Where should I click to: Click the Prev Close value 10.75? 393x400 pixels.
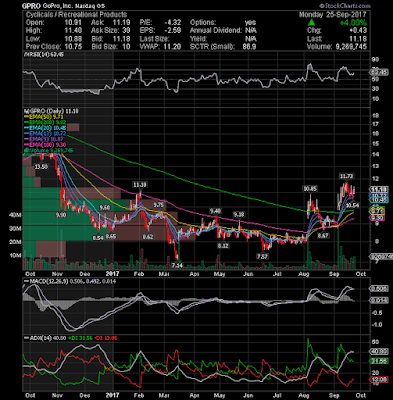coord(73,47)
